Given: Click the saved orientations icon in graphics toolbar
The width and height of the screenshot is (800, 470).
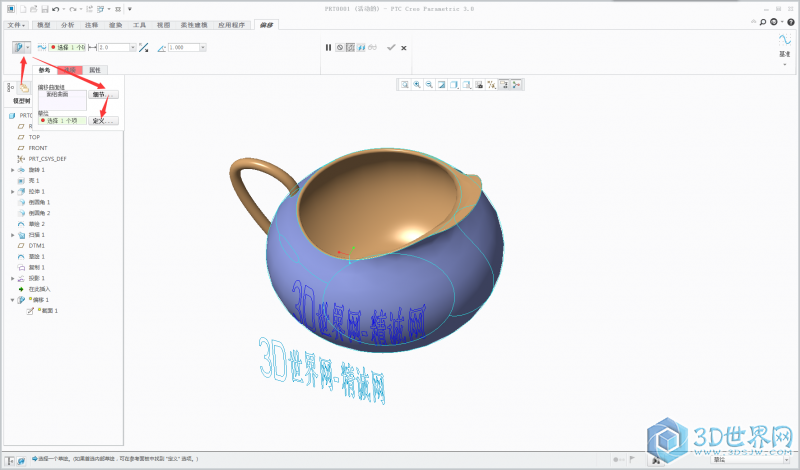Looking at the screenshot, I should pos(466,85).
